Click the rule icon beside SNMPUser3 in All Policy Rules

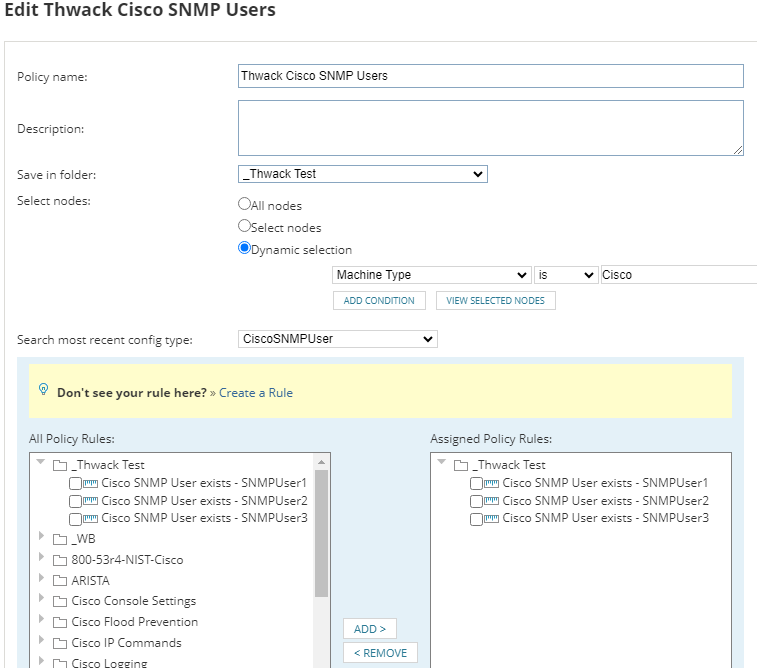click(x=90, y=519)
